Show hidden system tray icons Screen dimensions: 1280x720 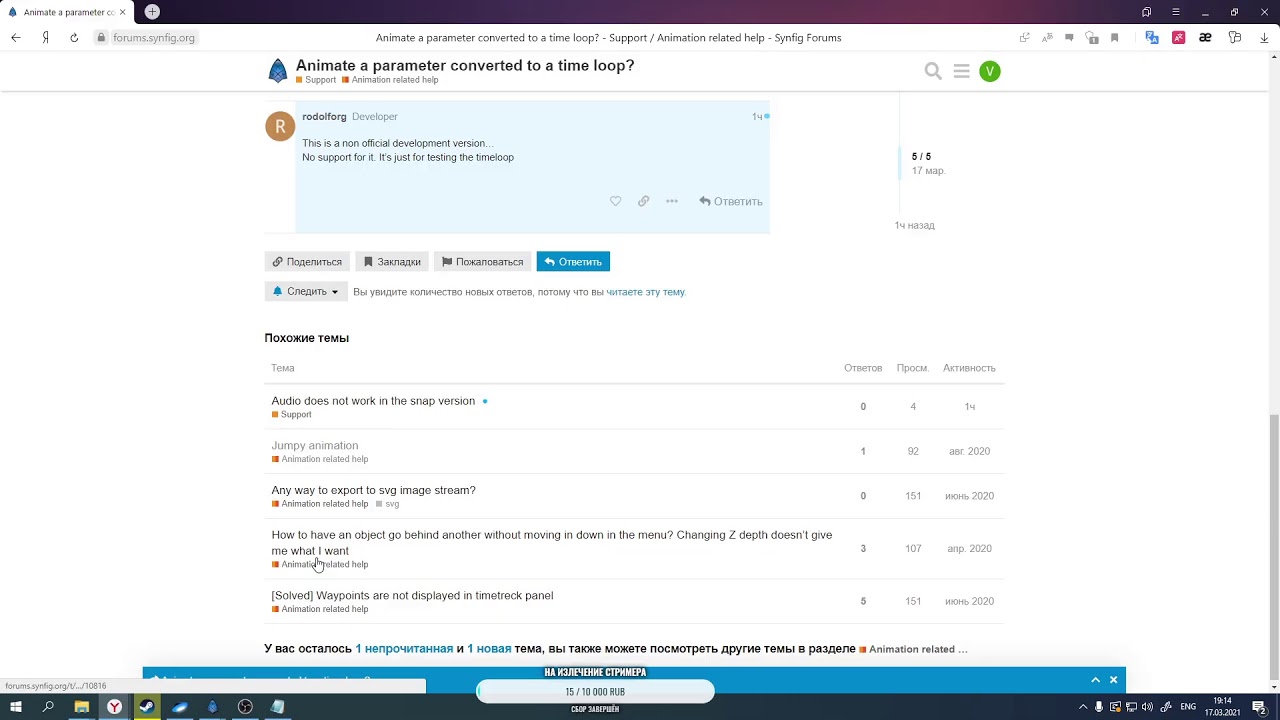pos(1083,707)
